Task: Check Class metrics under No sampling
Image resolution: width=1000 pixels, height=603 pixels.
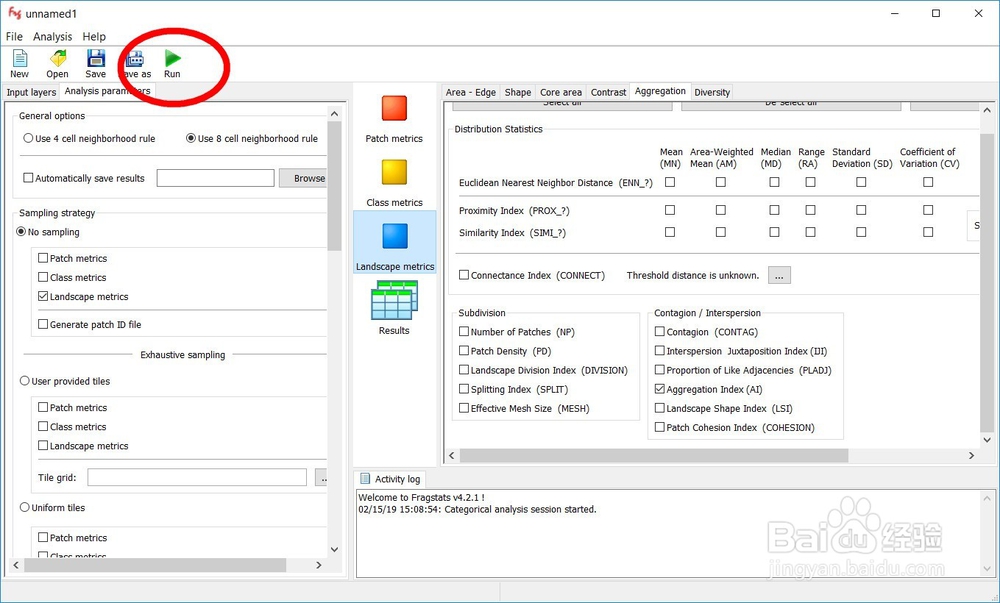Action: [x=43, y=277]
